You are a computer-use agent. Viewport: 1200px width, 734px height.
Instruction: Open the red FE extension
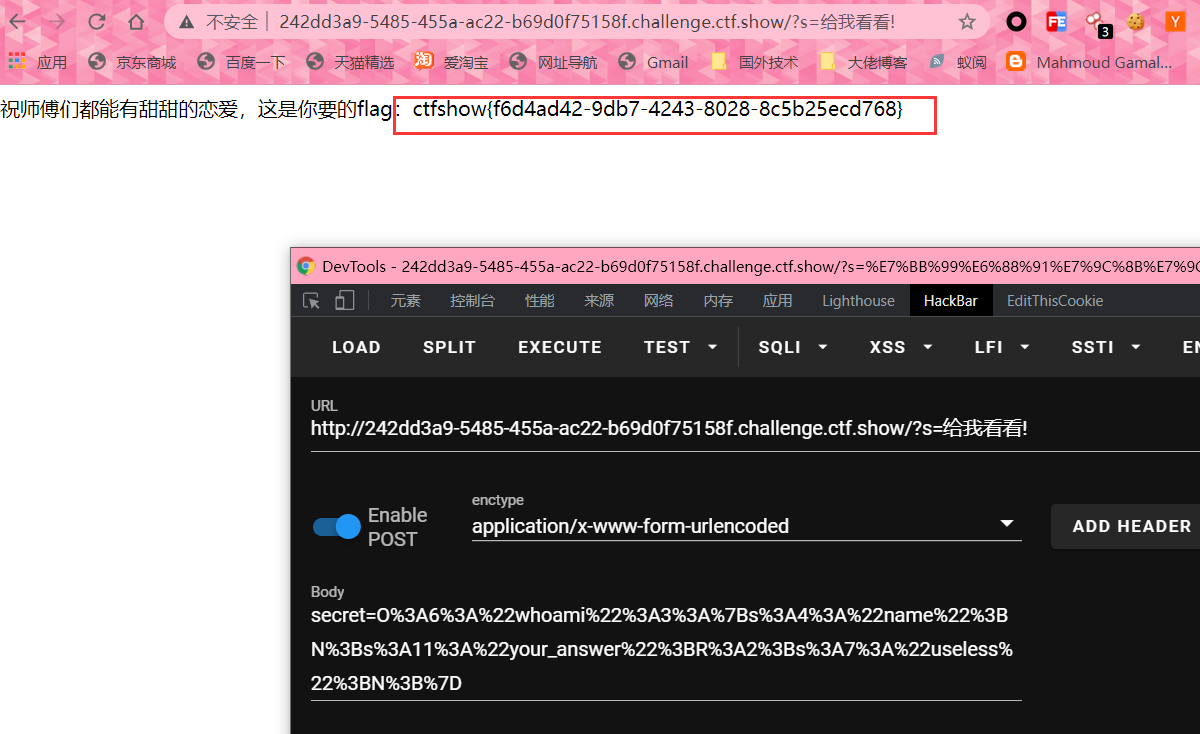coord(1056,21)
